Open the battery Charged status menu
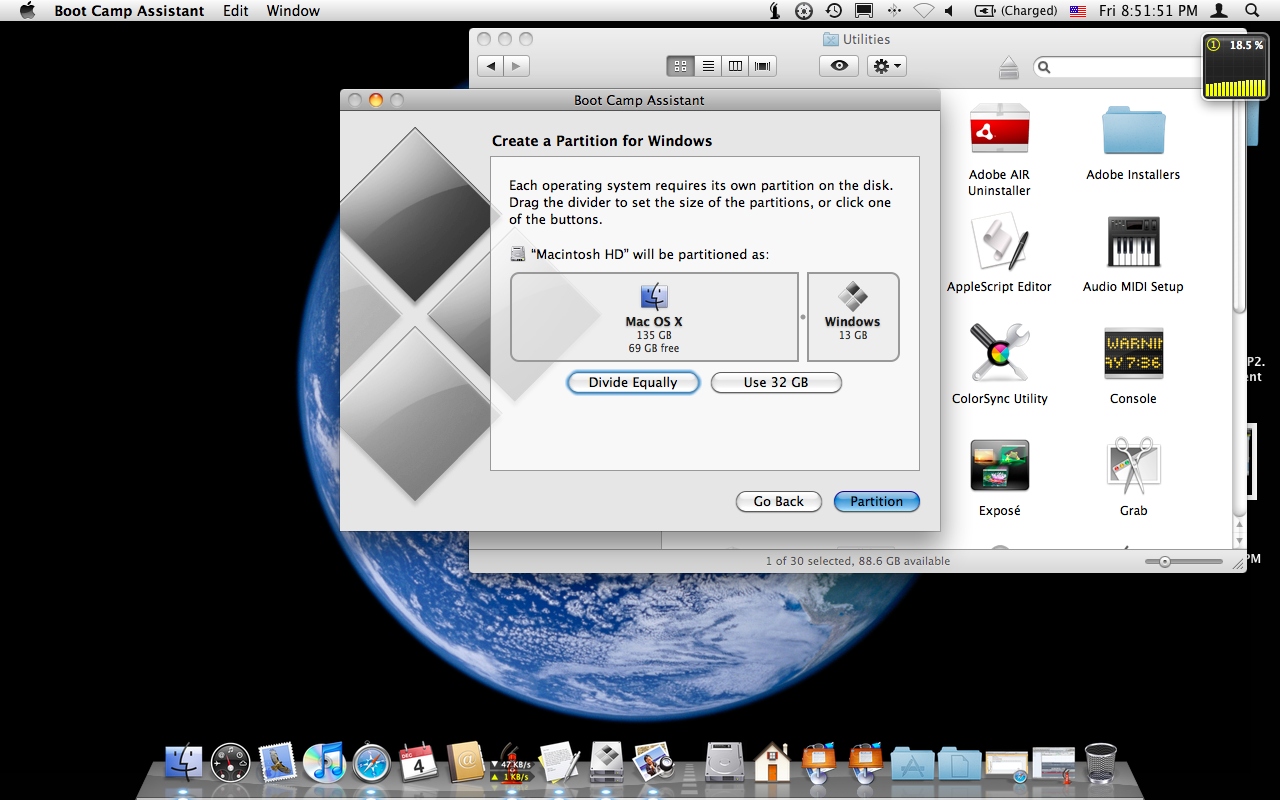Viewport: 1280px width, 800px height. [1016, 11]
